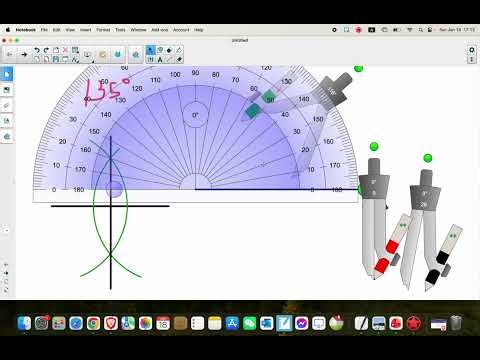Select the Text tool with letter A
This screenshot has height=360, width=480.
click(x=160, y=60)
